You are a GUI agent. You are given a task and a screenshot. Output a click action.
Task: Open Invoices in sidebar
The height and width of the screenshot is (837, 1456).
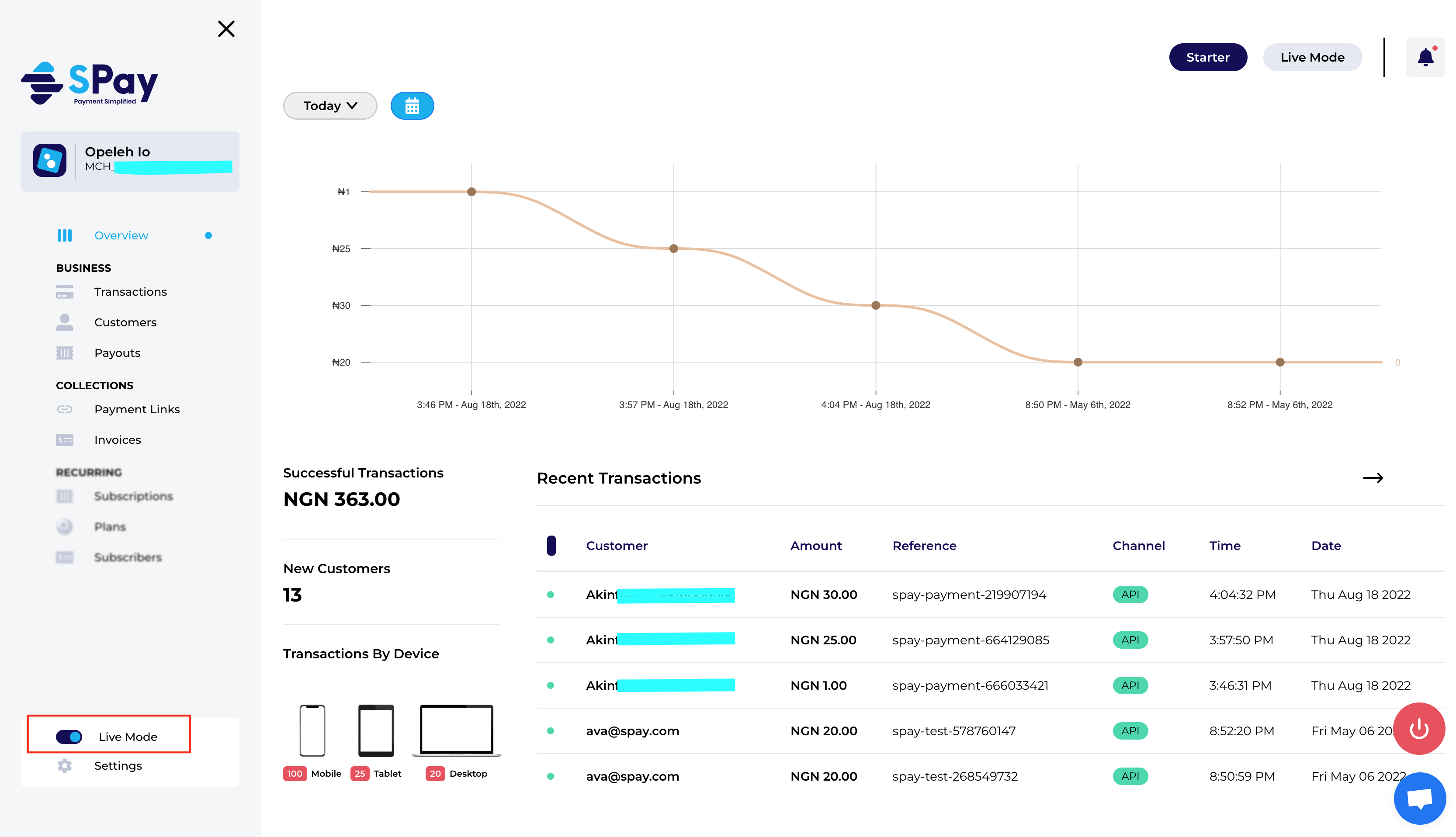(117, 440)
